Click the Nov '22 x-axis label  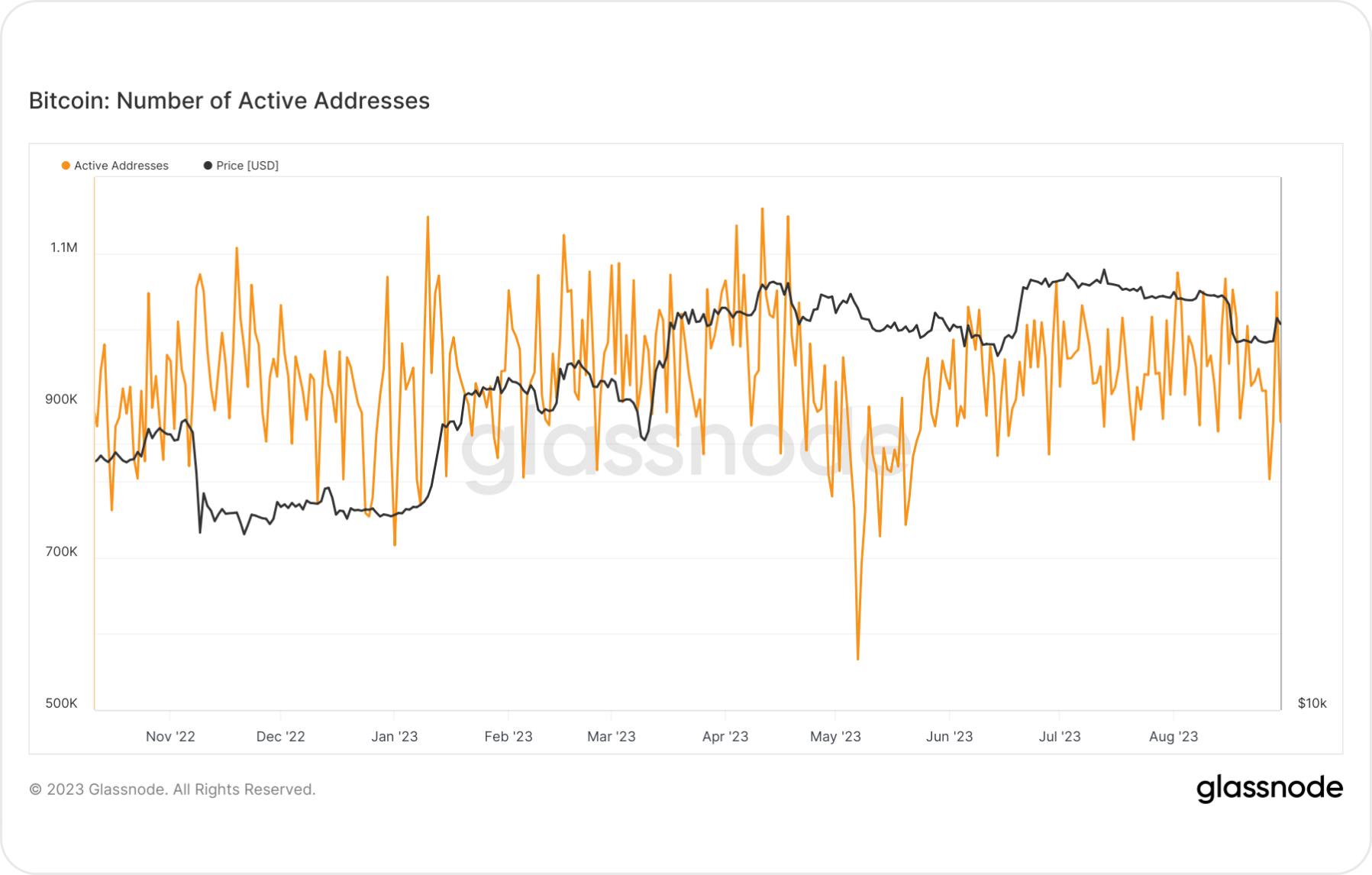point(170,737)
